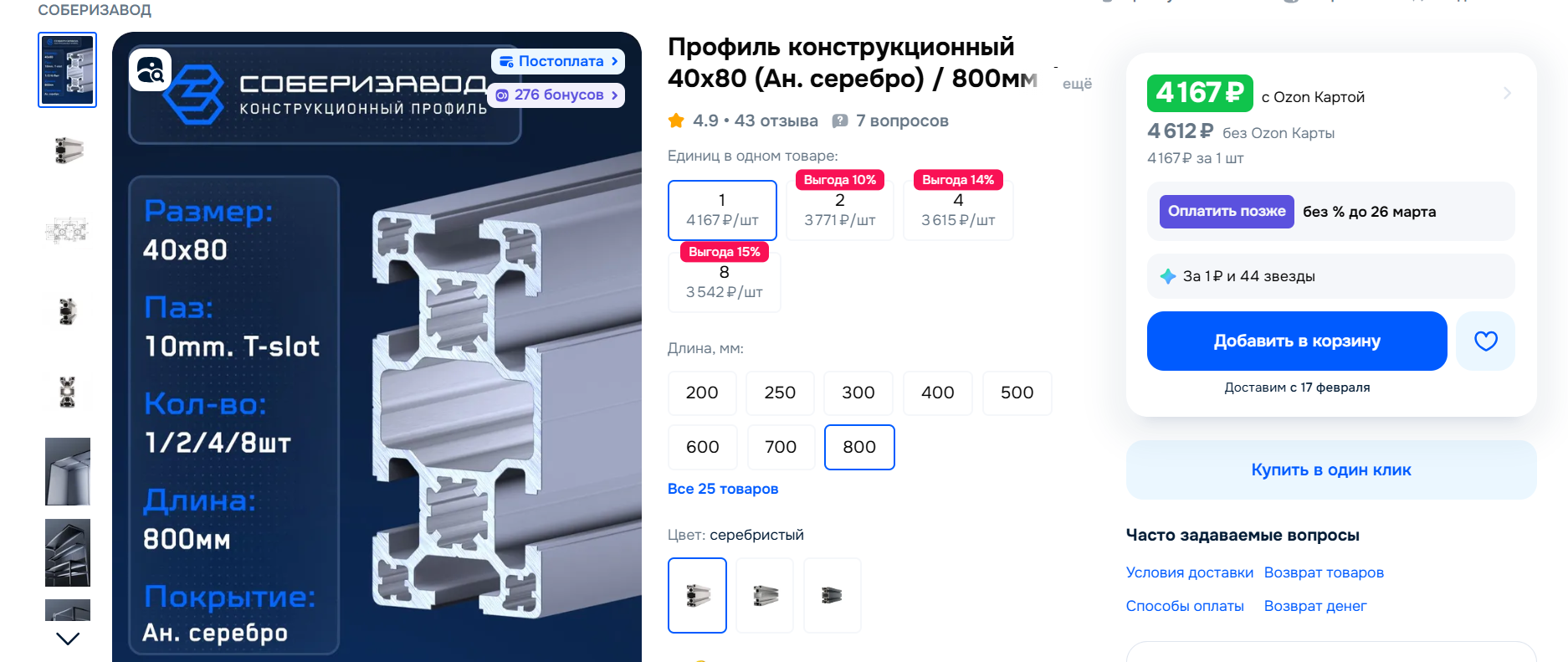Click Купить в один клик
Screen dimensions: 1568x662
point(1331,470)
